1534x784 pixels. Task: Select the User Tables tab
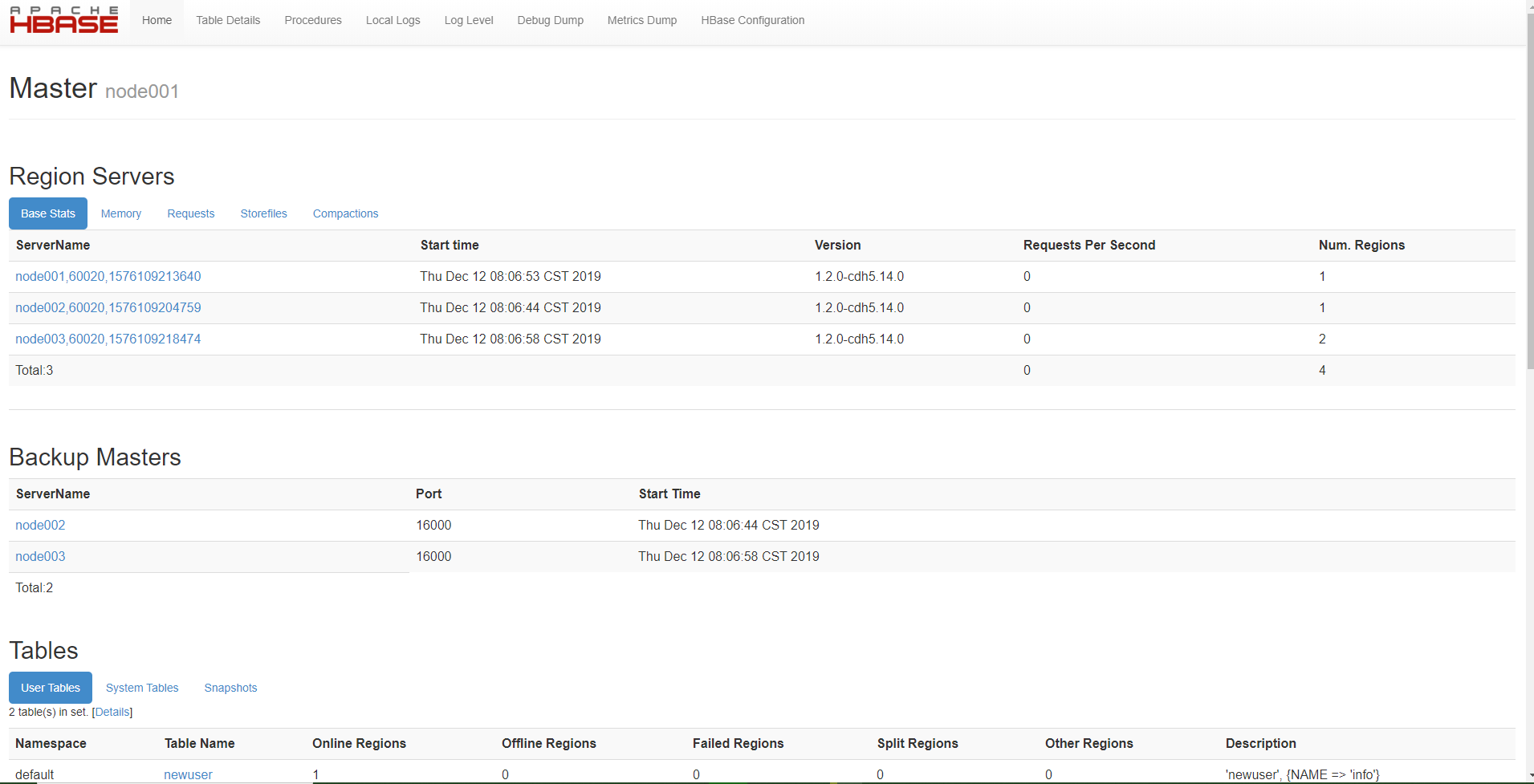coord(51,688)
